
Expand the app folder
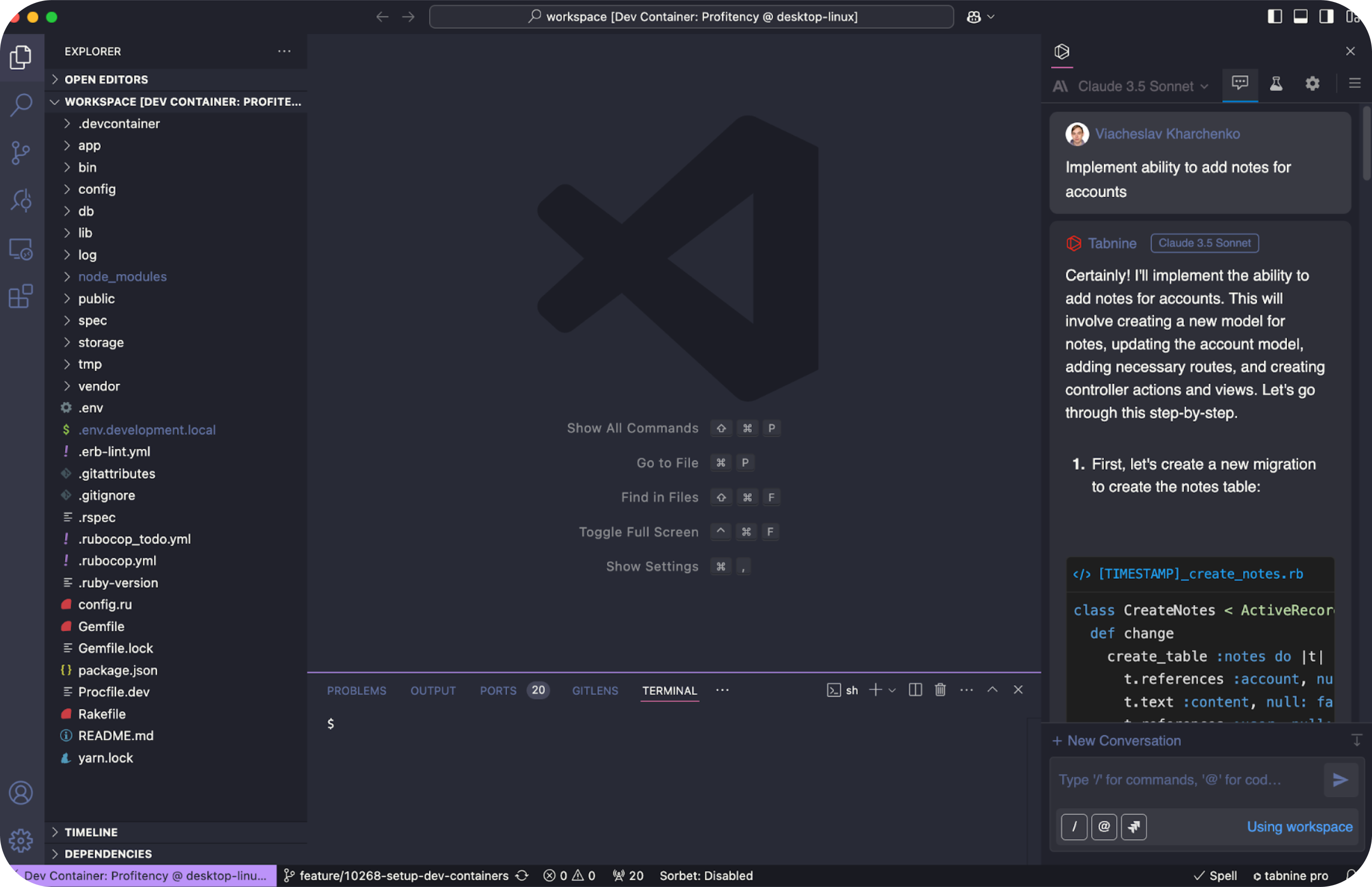tap(90, 146)
